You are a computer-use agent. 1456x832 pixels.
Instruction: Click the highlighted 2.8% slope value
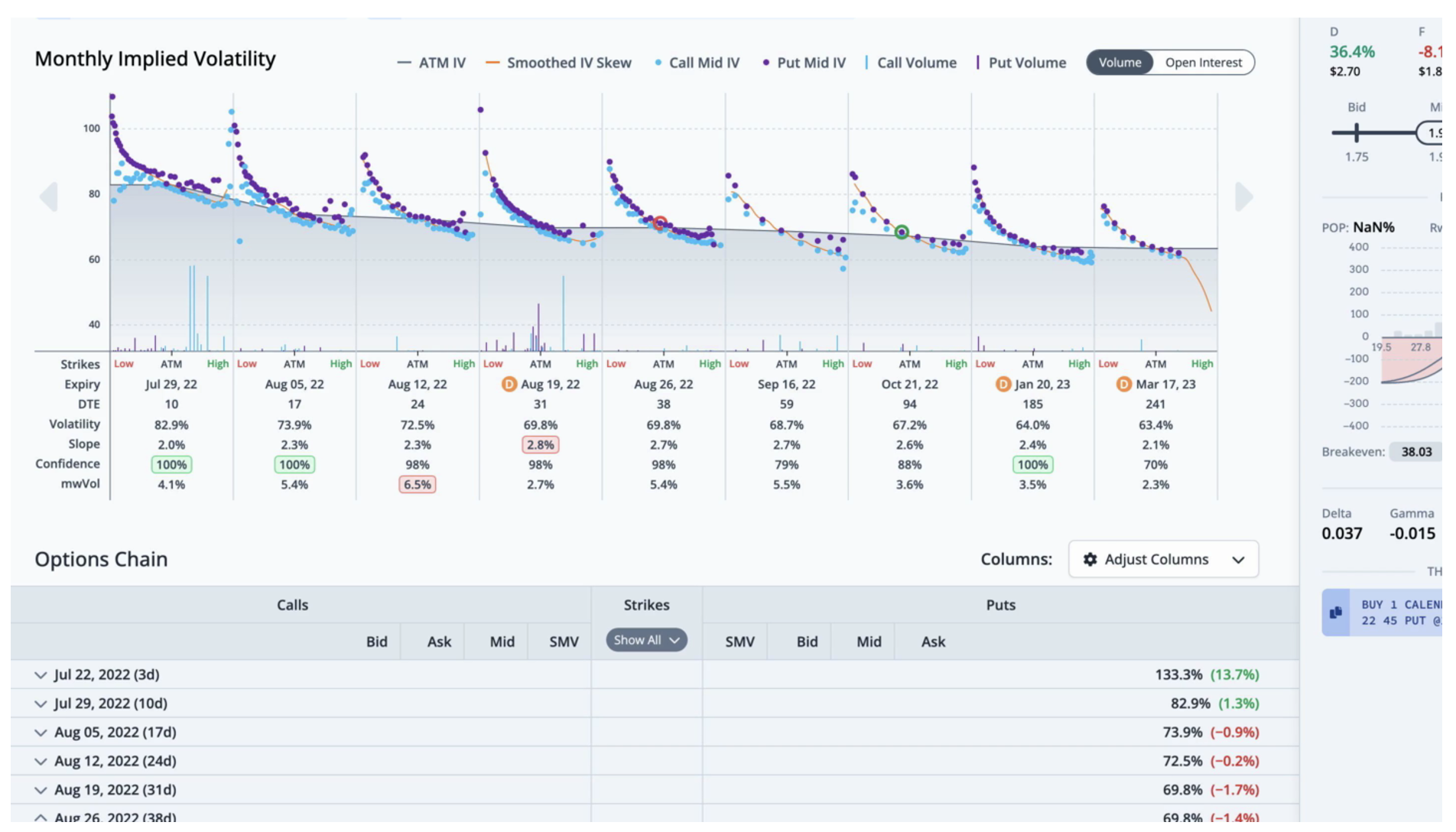point(540,445)
